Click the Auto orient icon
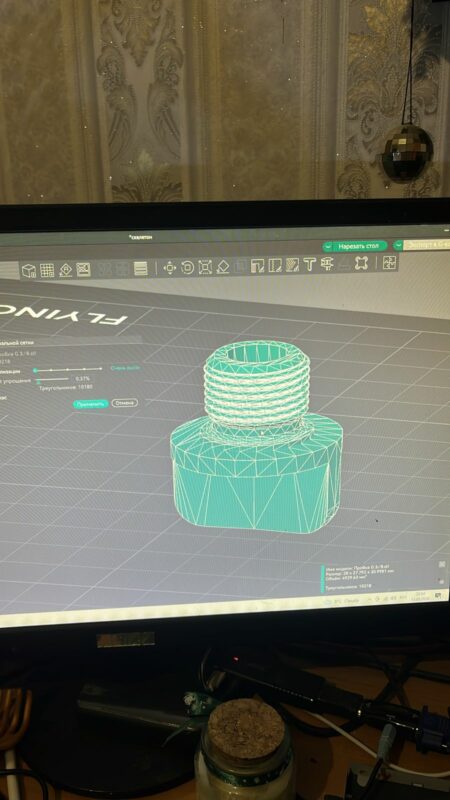Image resolution: width=450 pixels, height=800 pixels. coord(66,269)
